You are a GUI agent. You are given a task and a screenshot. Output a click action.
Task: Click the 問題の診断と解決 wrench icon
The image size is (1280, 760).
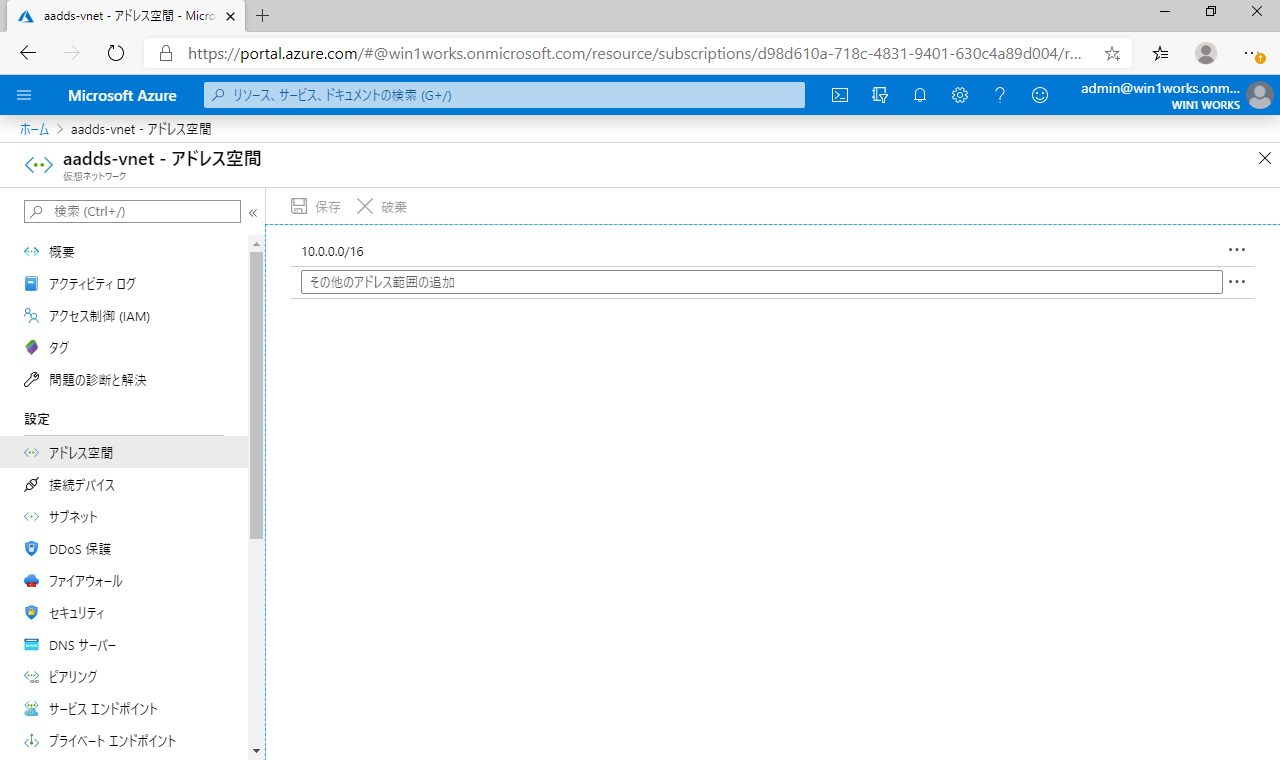32,380
